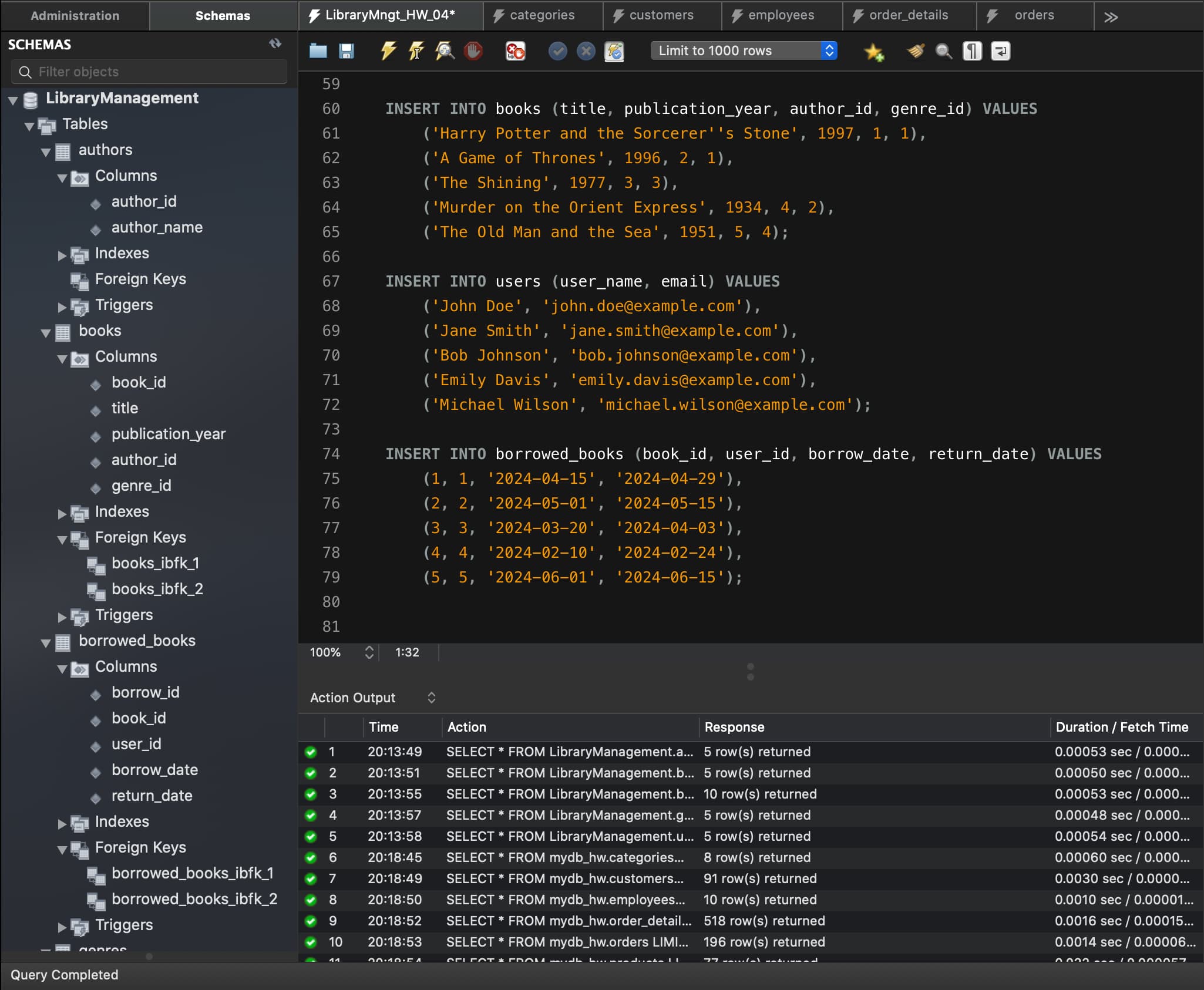1204x990 pixels.
Task: Click the explain query magnifier-lightning icon
Action: click(x=445, y=51)
